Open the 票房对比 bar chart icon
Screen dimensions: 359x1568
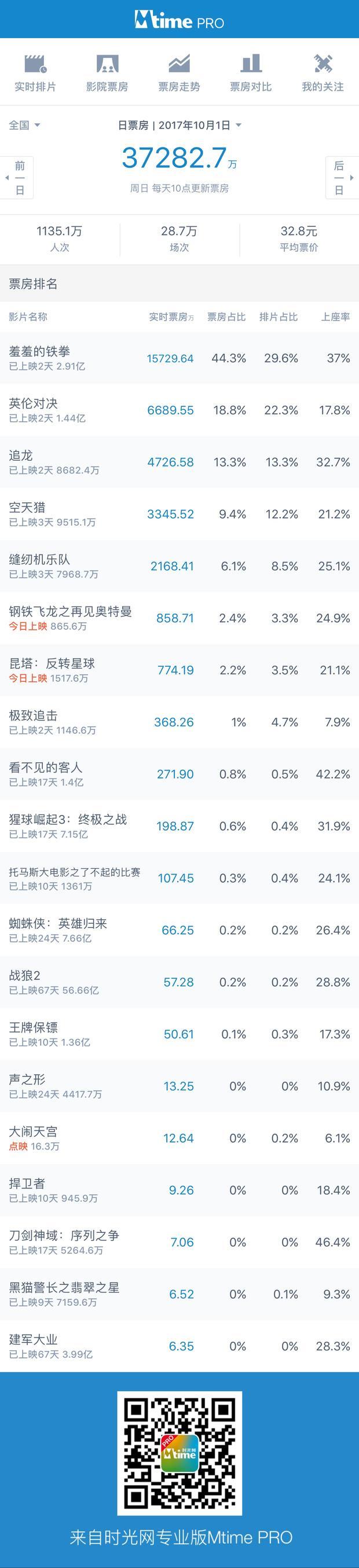[251, 63]
